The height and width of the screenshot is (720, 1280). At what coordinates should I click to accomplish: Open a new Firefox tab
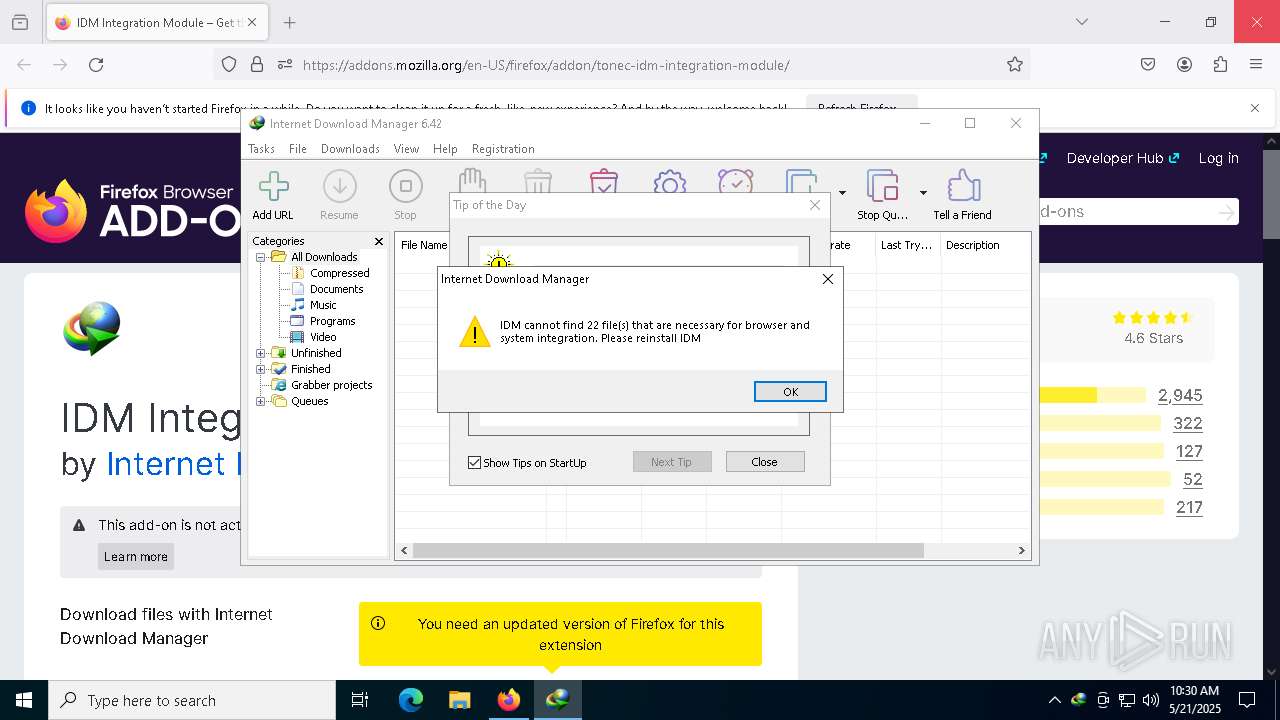click(289, 22)
